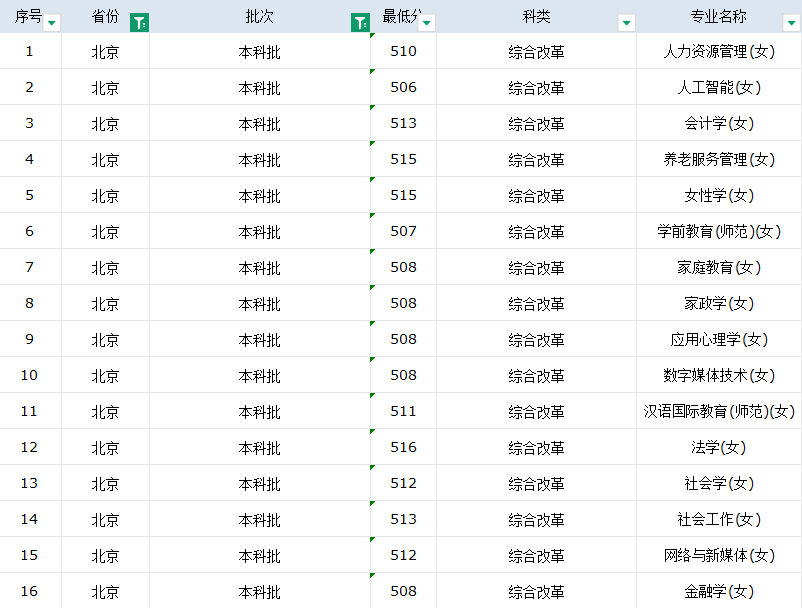
Task: Select the 批次 header cell
Action: pyautogui.click(x=260, y=16)
